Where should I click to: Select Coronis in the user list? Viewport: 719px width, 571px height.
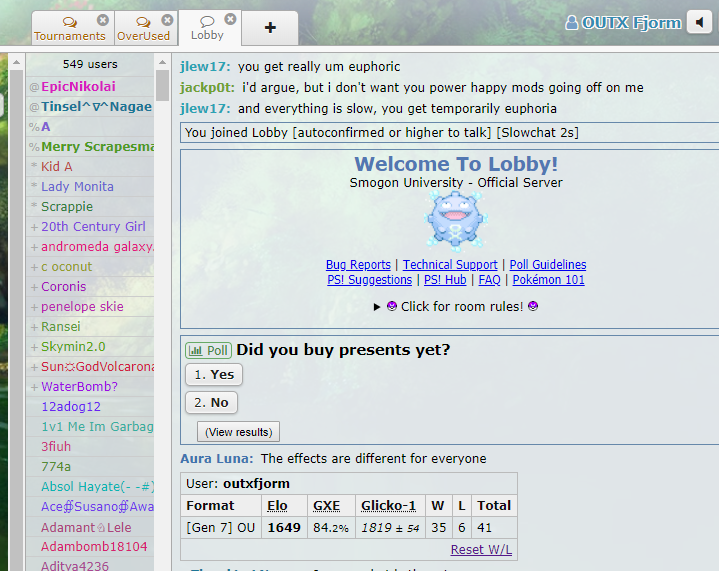(90, 287)
